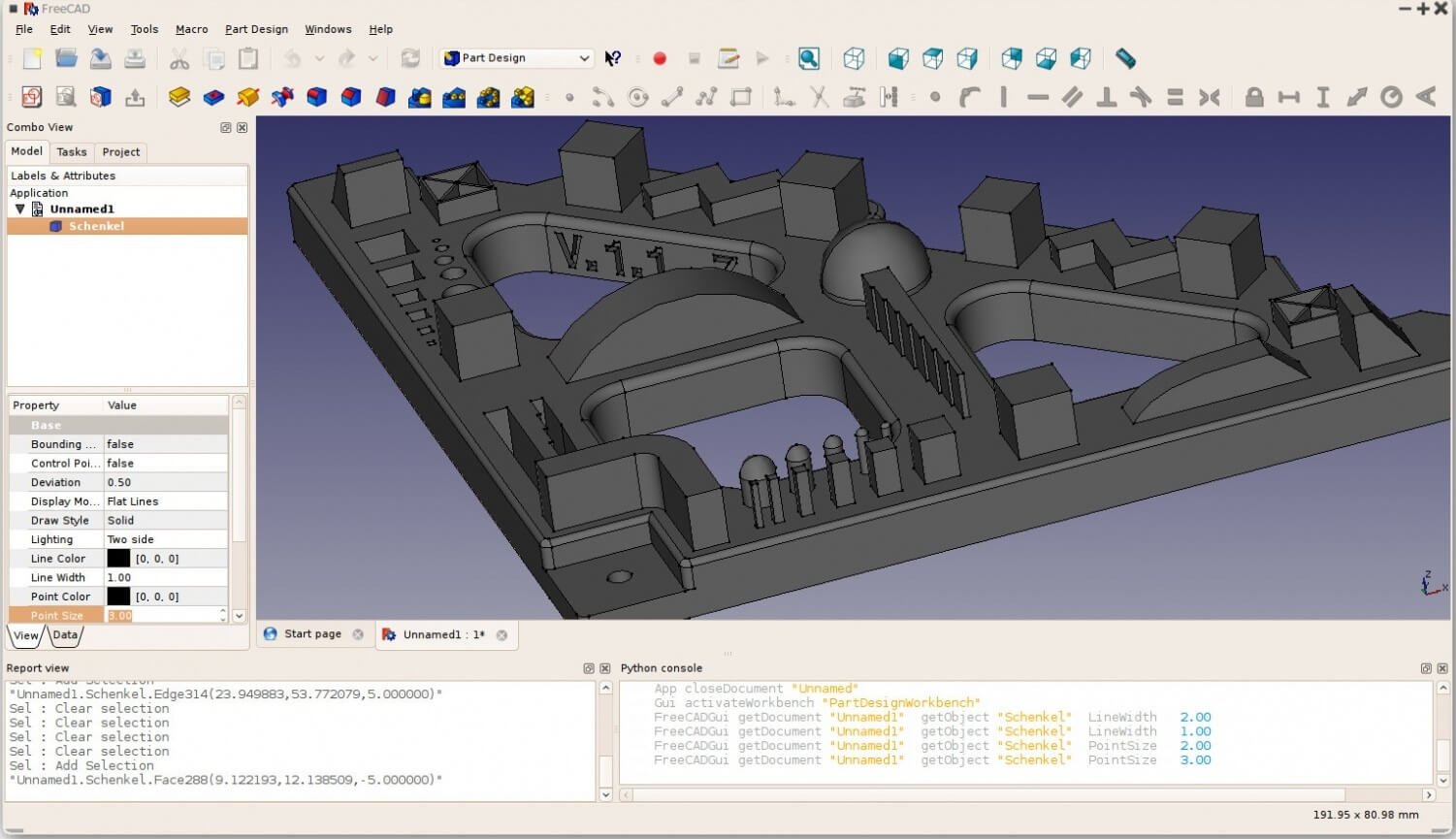Collapse the Unnamed1 document tree node

point(19,209)
